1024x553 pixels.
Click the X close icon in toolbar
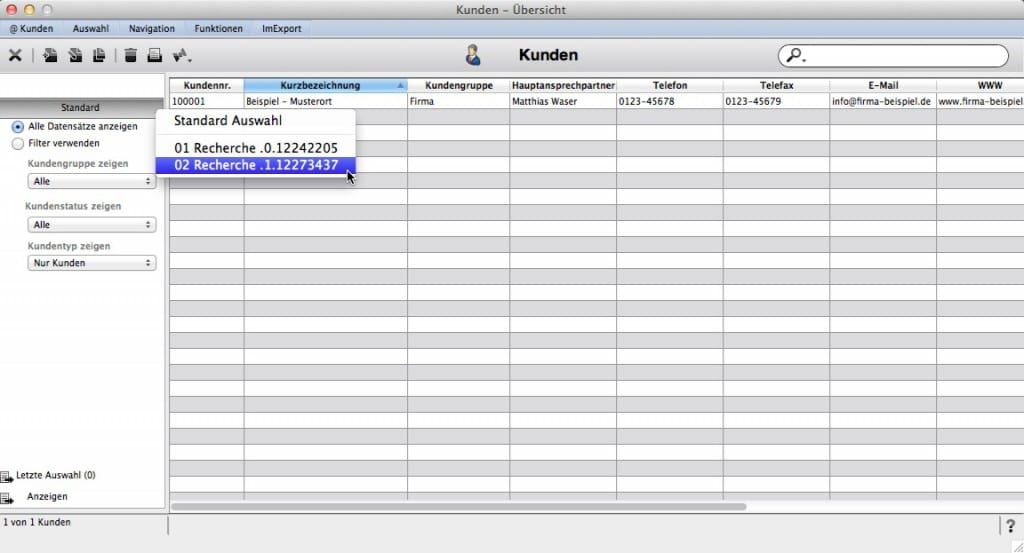[15, 55]
